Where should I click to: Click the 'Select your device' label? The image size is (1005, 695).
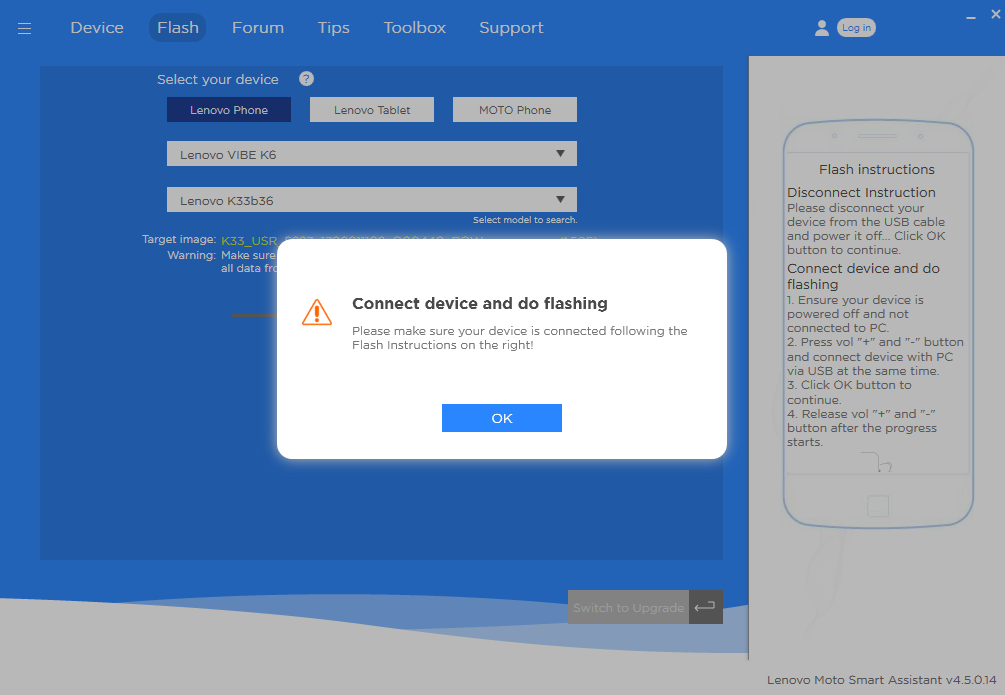218,80
